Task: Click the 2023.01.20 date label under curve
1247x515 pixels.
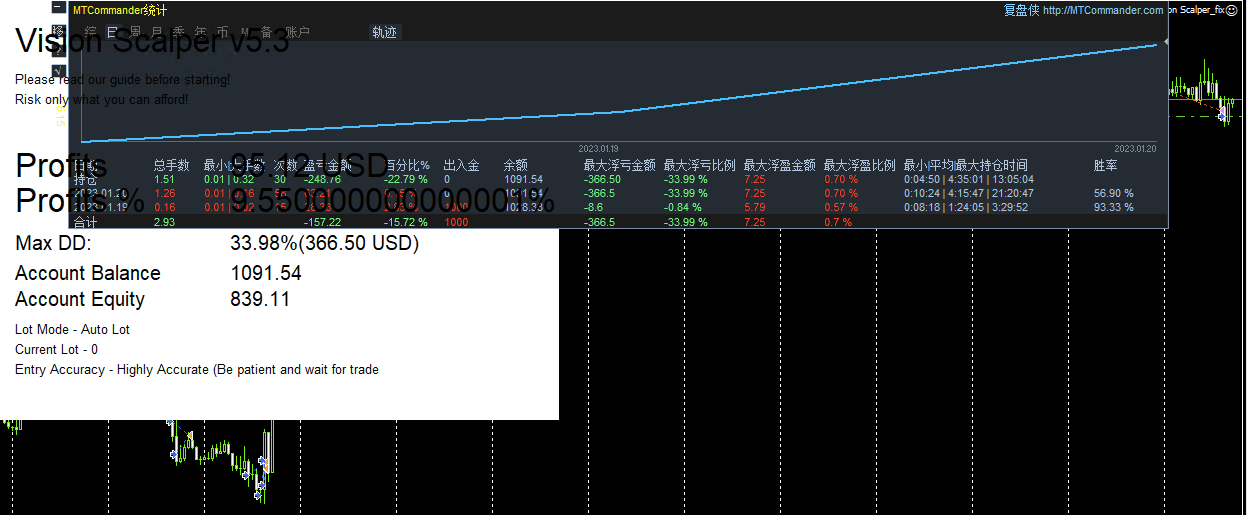Action: click(1135, 148)
